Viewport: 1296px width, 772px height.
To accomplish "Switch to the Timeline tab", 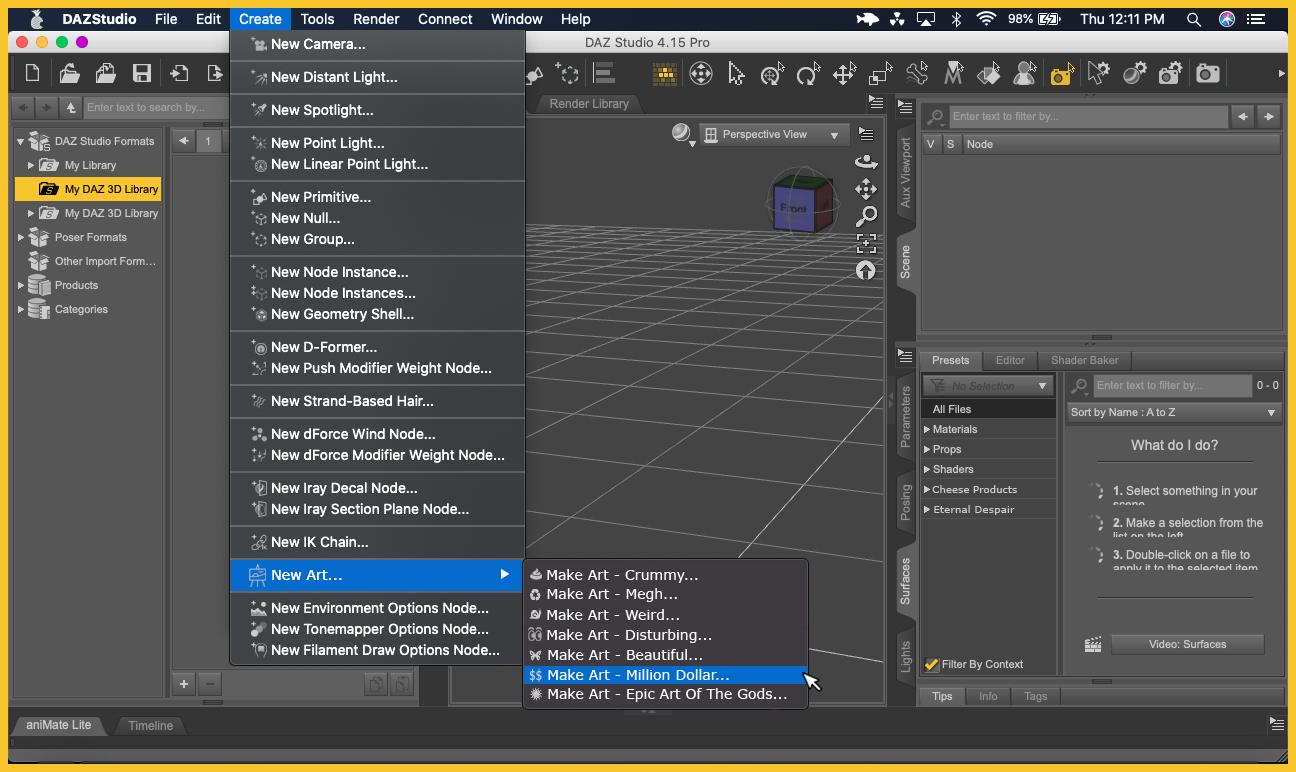I will tap(150, 725).
